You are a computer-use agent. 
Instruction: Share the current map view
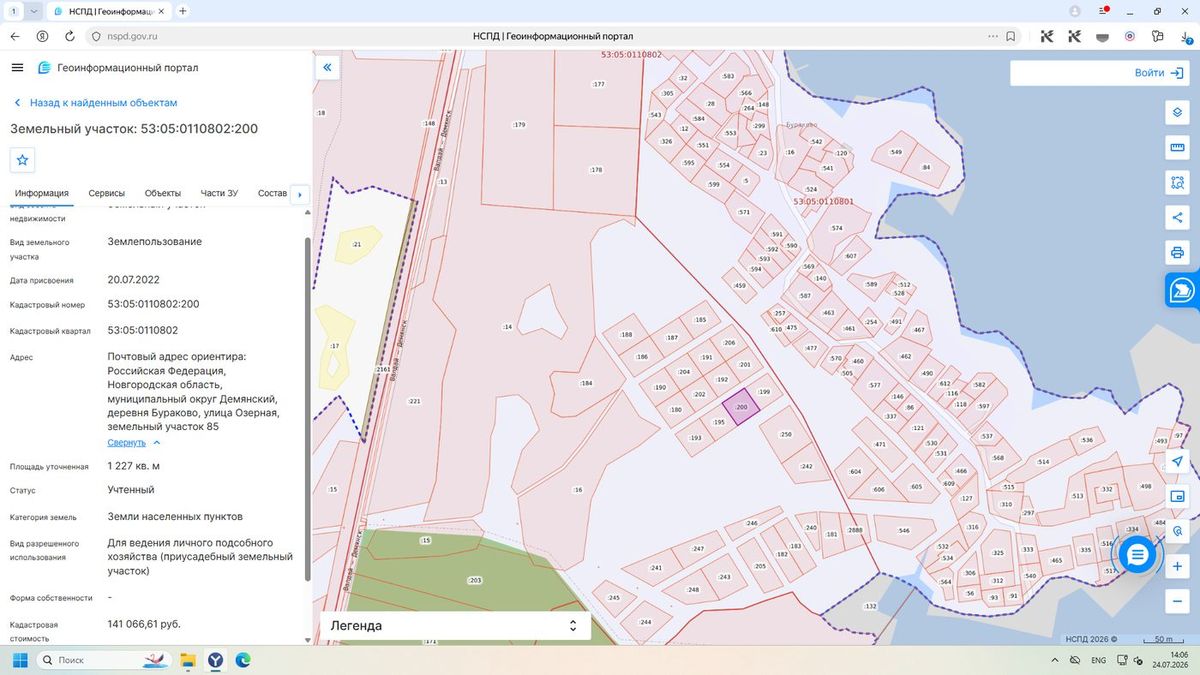tap(1177, 217)
